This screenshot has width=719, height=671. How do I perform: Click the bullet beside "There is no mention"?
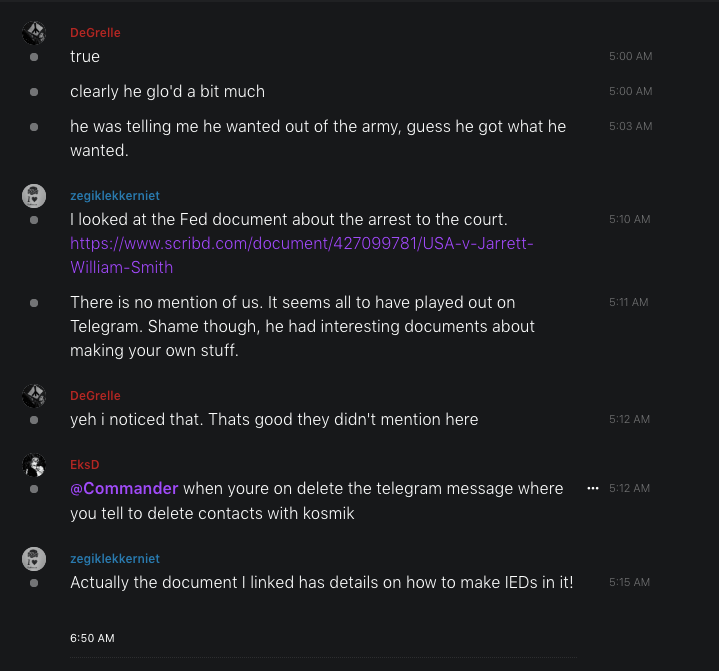coord(34,302)
